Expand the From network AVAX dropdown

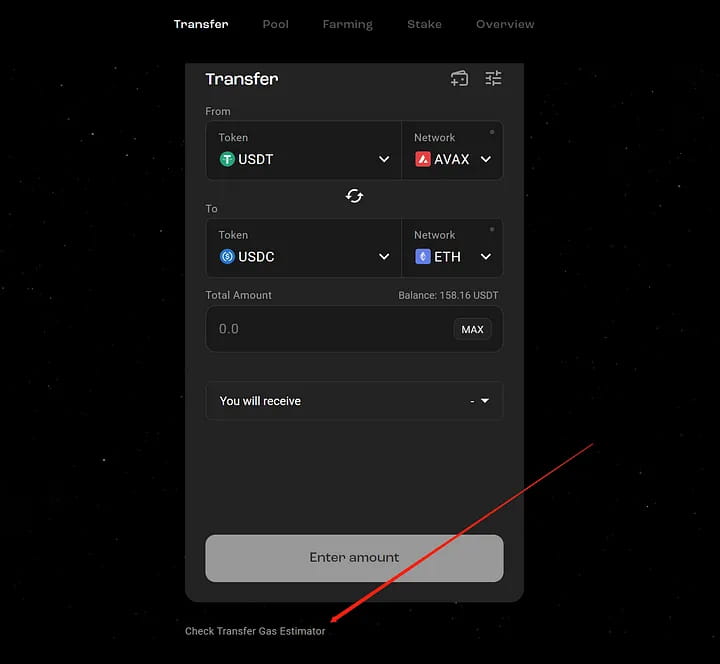452,150
